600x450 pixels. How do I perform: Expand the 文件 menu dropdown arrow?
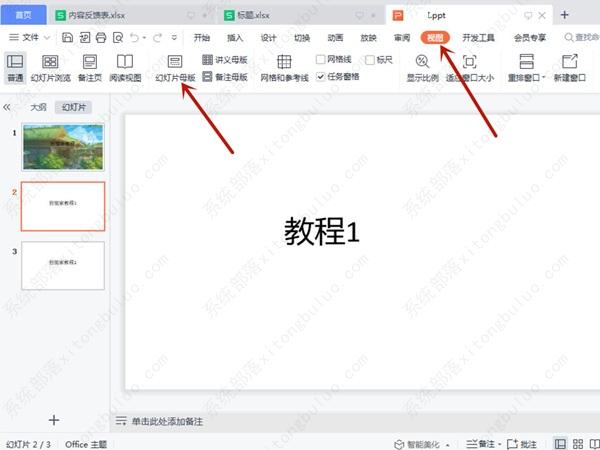pyautogui.click(x=47, y=38)
